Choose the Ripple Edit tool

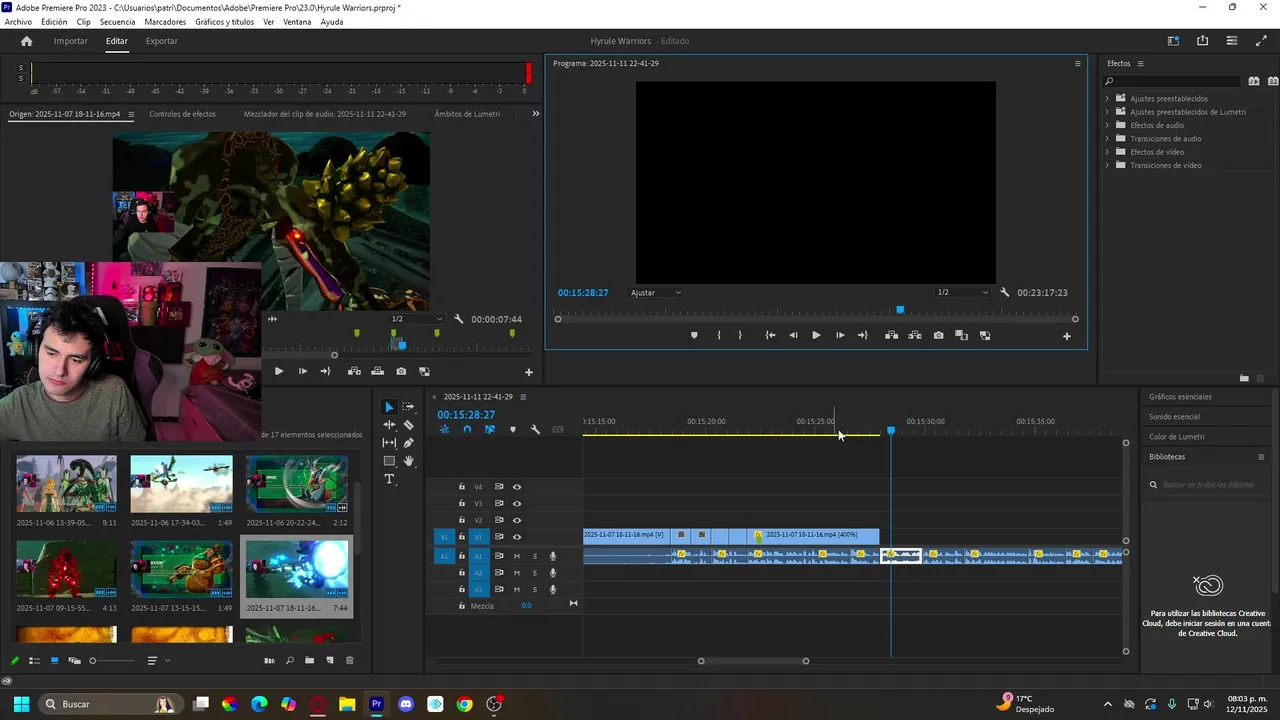point(389,425)
